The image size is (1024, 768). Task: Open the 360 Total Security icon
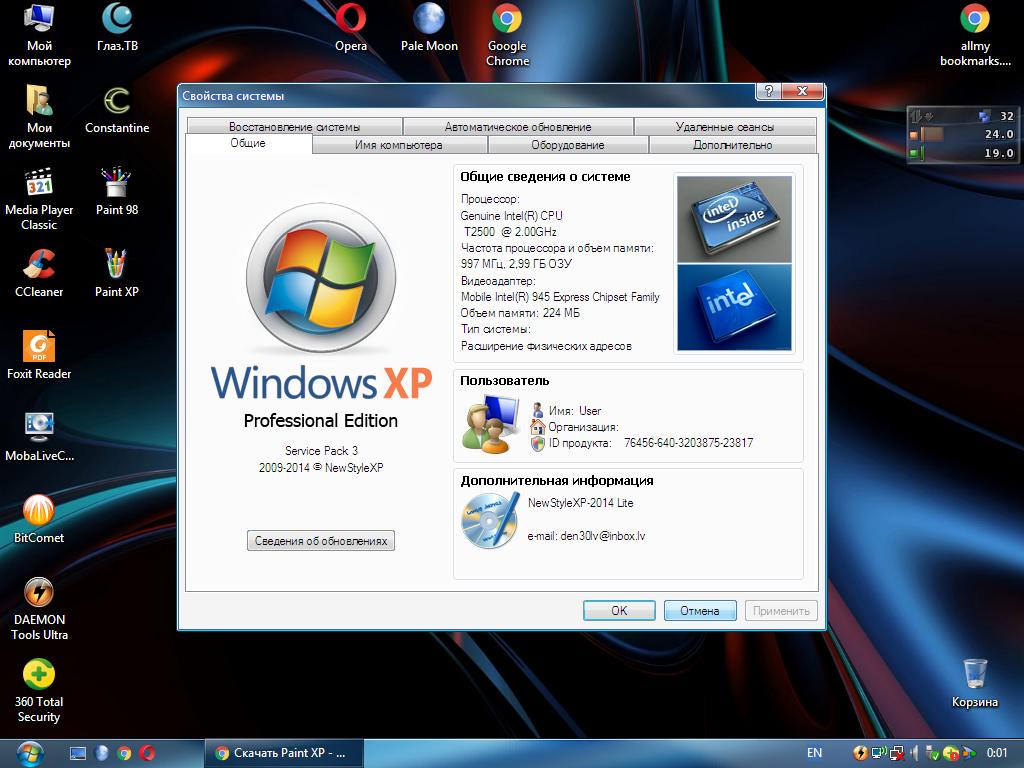(39, 691)
